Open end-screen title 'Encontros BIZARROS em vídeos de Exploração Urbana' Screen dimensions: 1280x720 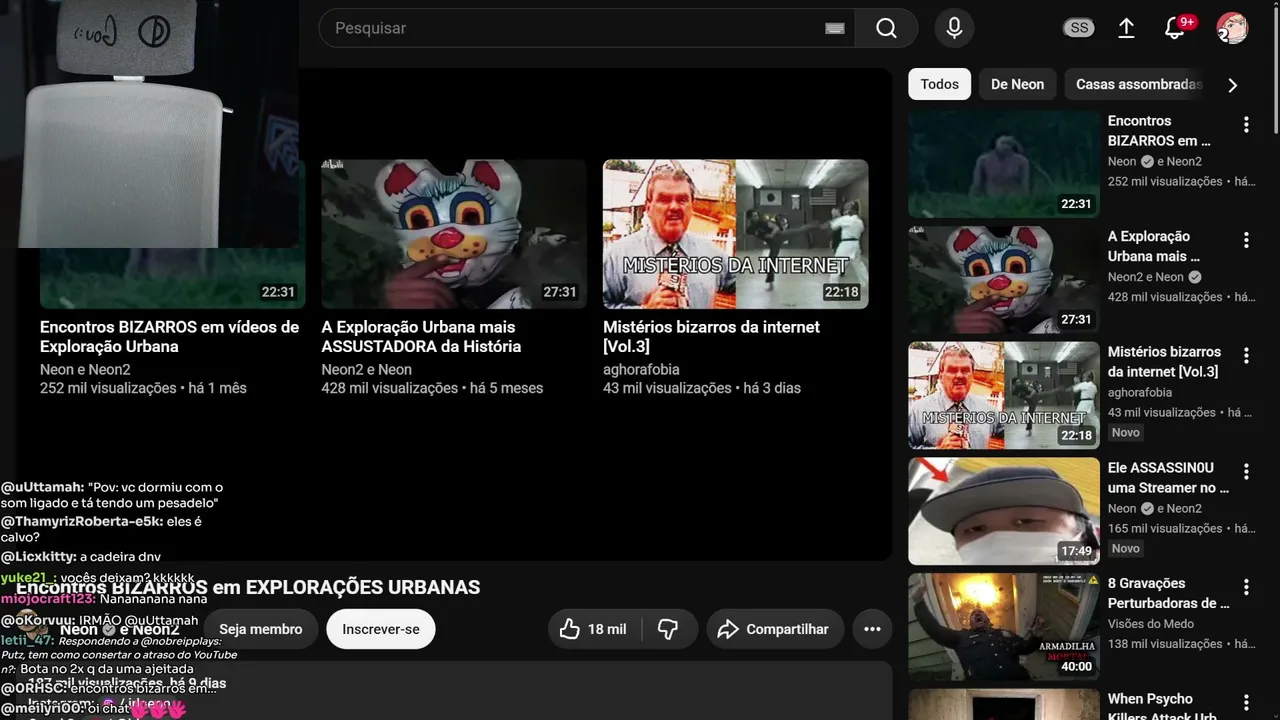[170, 337]
